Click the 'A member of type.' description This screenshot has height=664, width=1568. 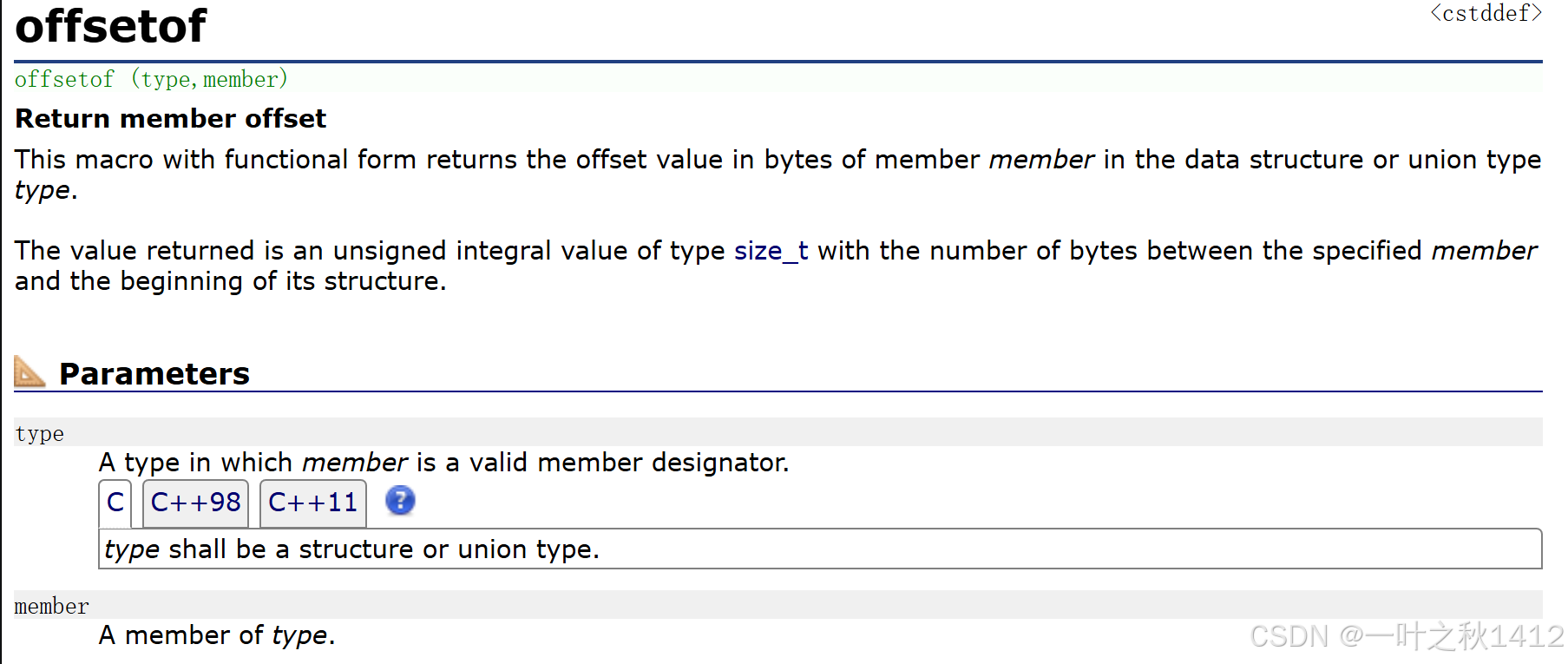coord(217,635)
